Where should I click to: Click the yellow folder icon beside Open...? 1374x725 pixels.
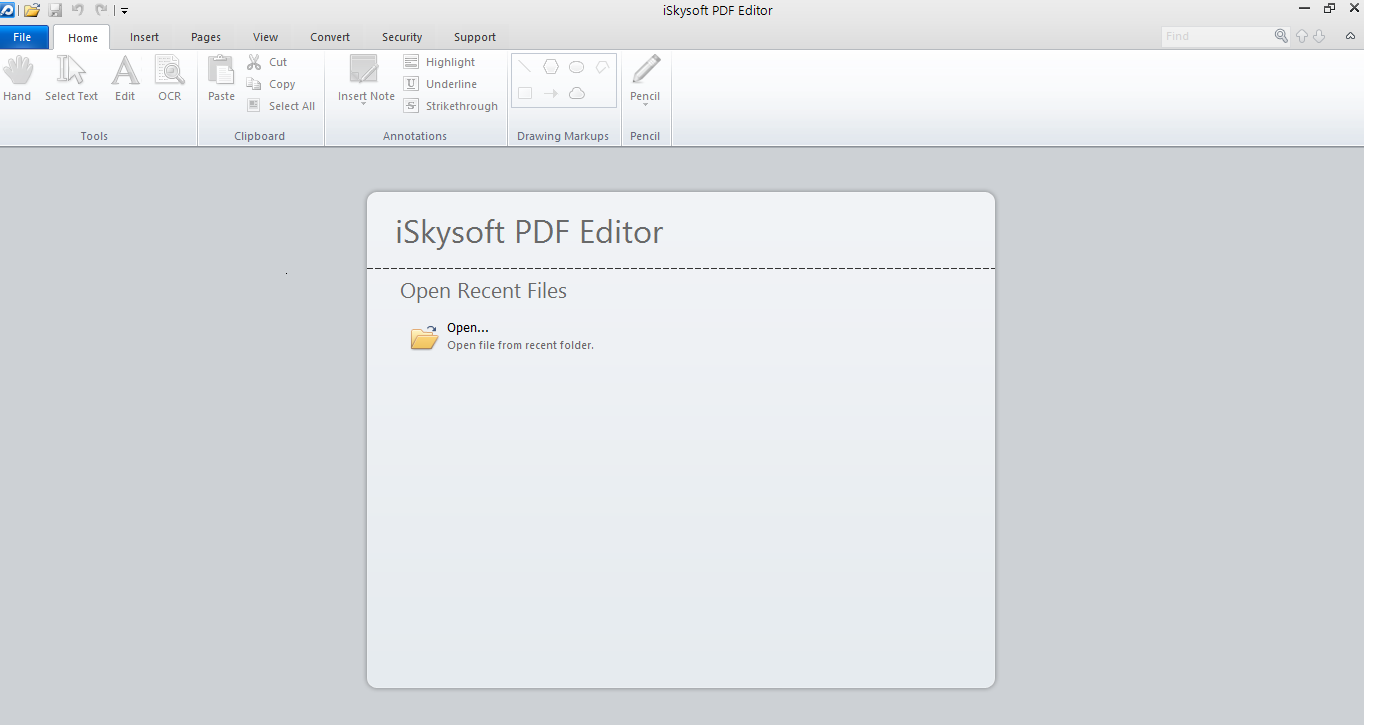(425, 337)
